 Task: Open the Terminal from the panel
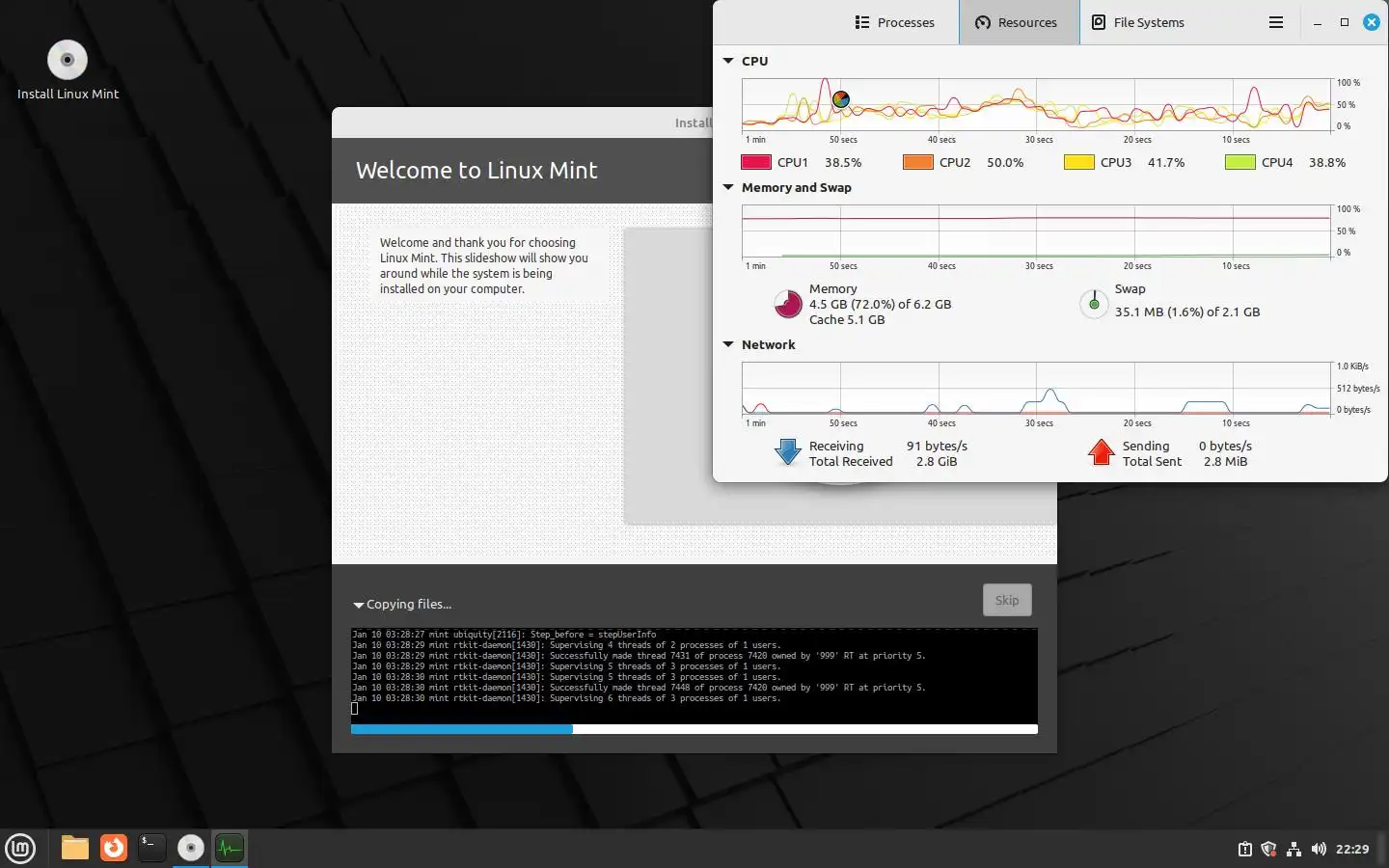[151, 848]
